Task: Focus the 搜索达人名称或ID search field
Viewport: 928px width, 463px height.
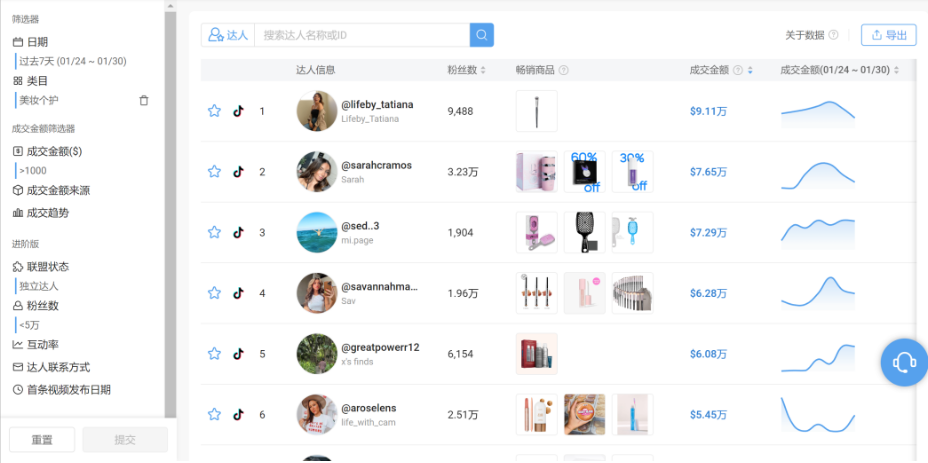Action: click(360, 35)
